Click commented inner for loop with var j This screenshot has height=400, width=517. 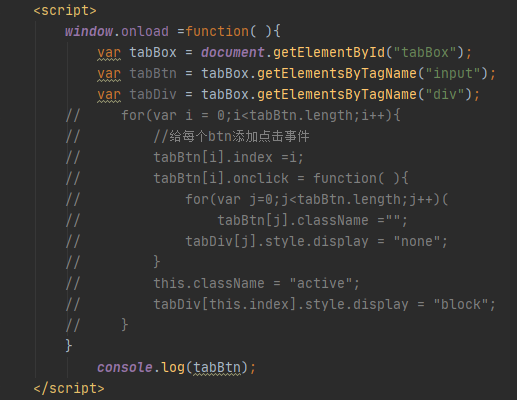tap(317, 199)
